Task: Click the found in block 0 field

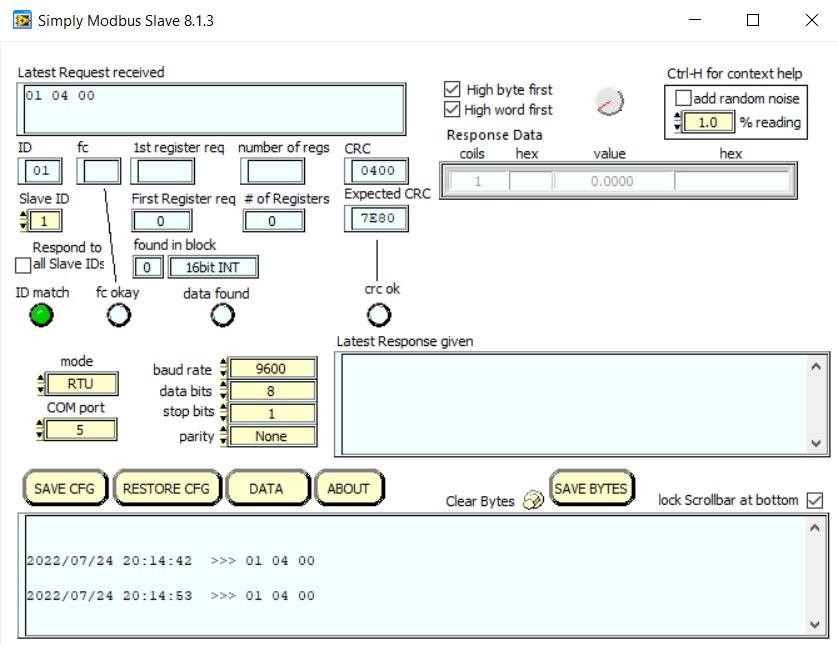Action: coord(148,267)
